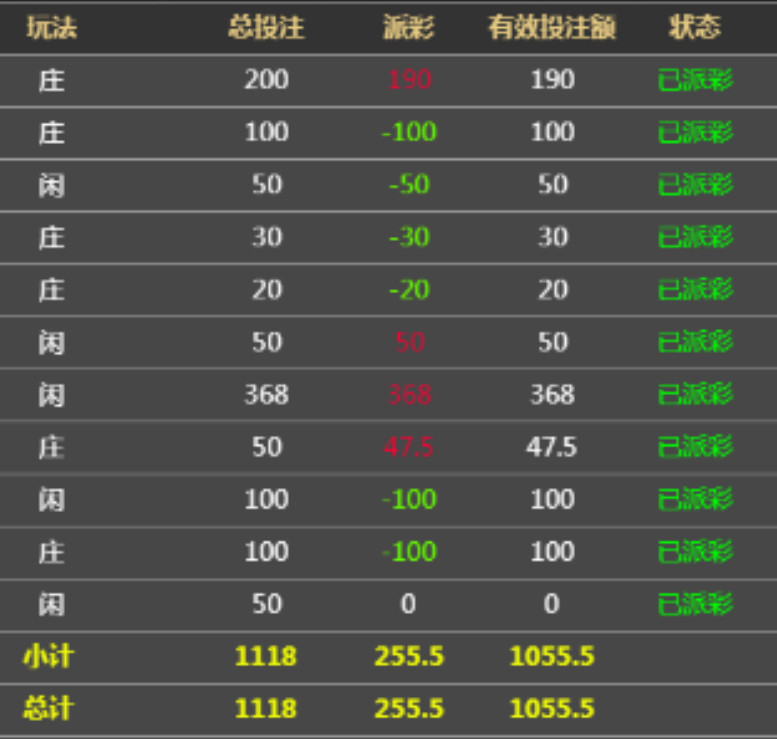Click the green -50 payout value
Image resolution: width=777 pixels, height=739 pixels.
[x=409, y=184]
